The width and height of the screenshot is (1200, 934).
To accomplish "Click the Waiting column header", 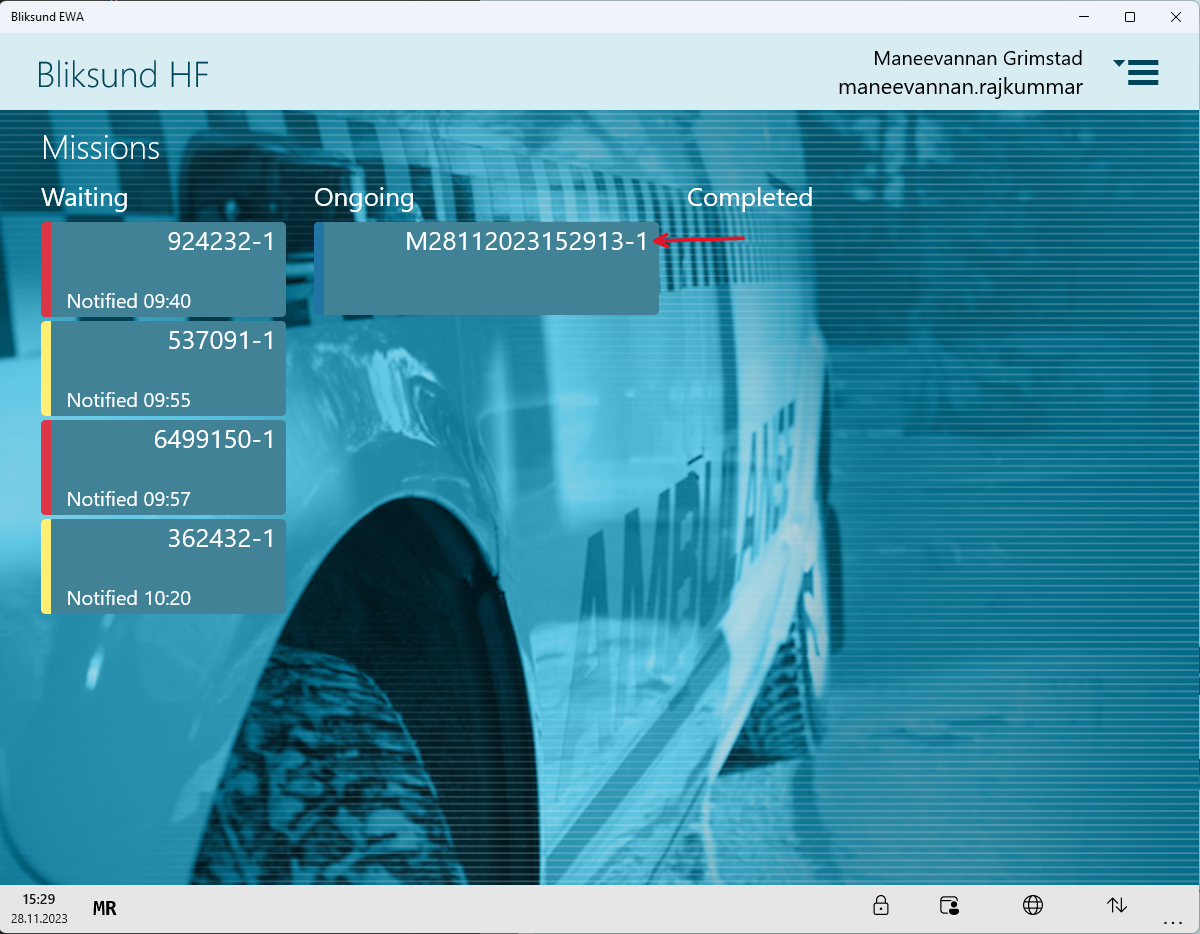I will 85,197.
